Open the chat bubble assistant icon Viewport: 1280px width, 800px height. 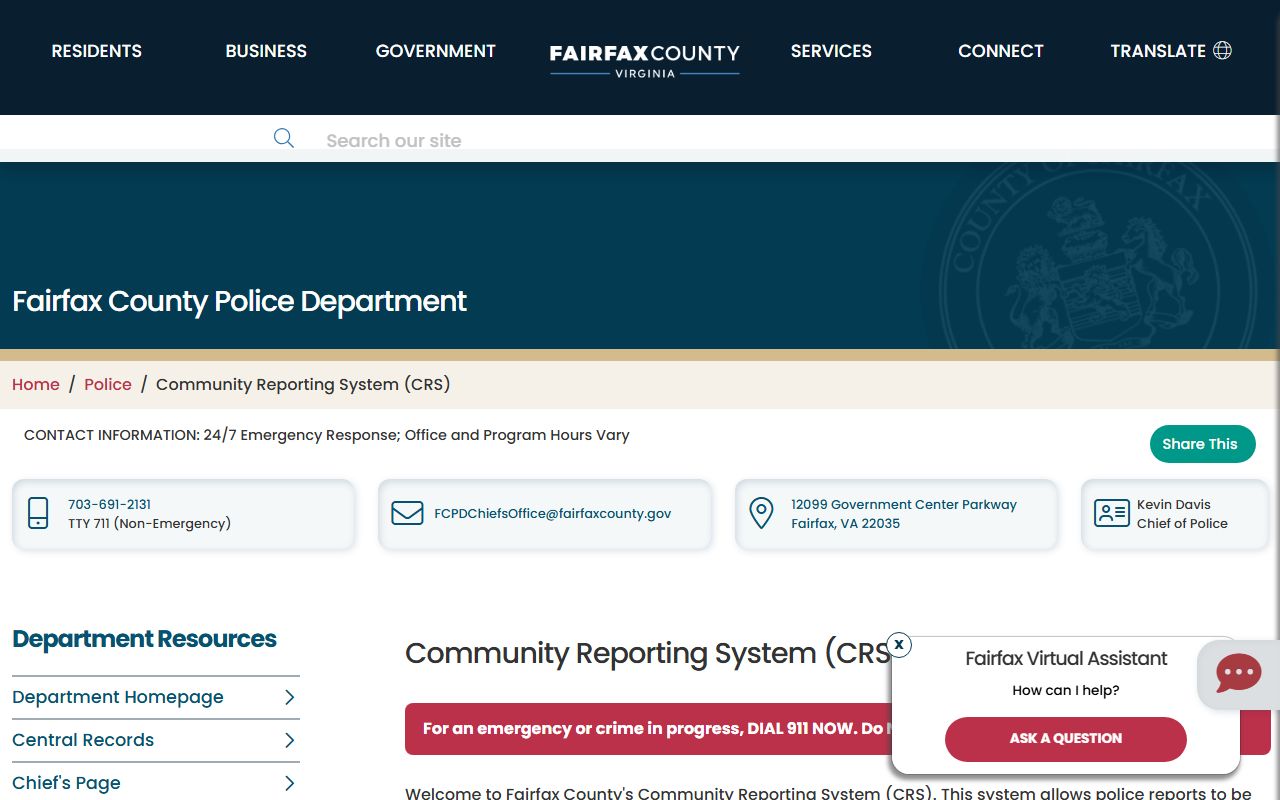(x=1238, y=674)
